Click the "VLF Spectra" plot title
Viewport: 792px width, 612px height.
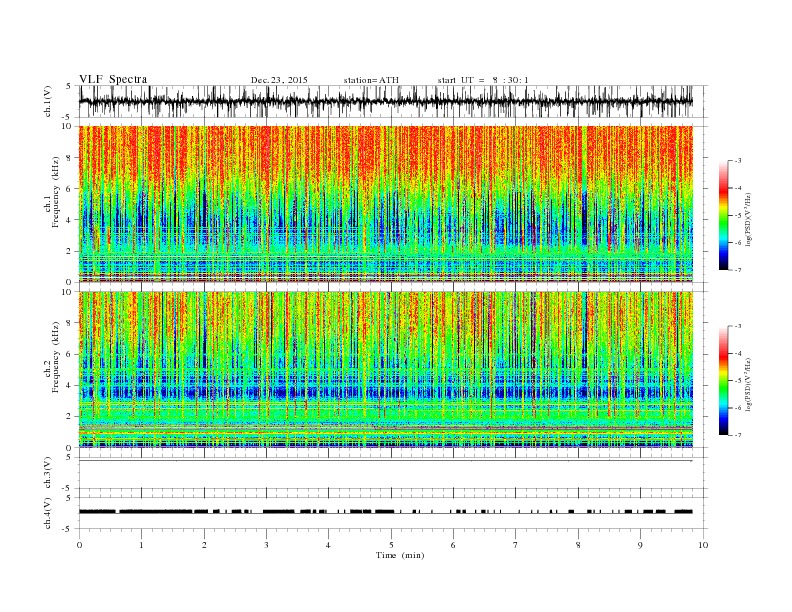coord(113,79)
